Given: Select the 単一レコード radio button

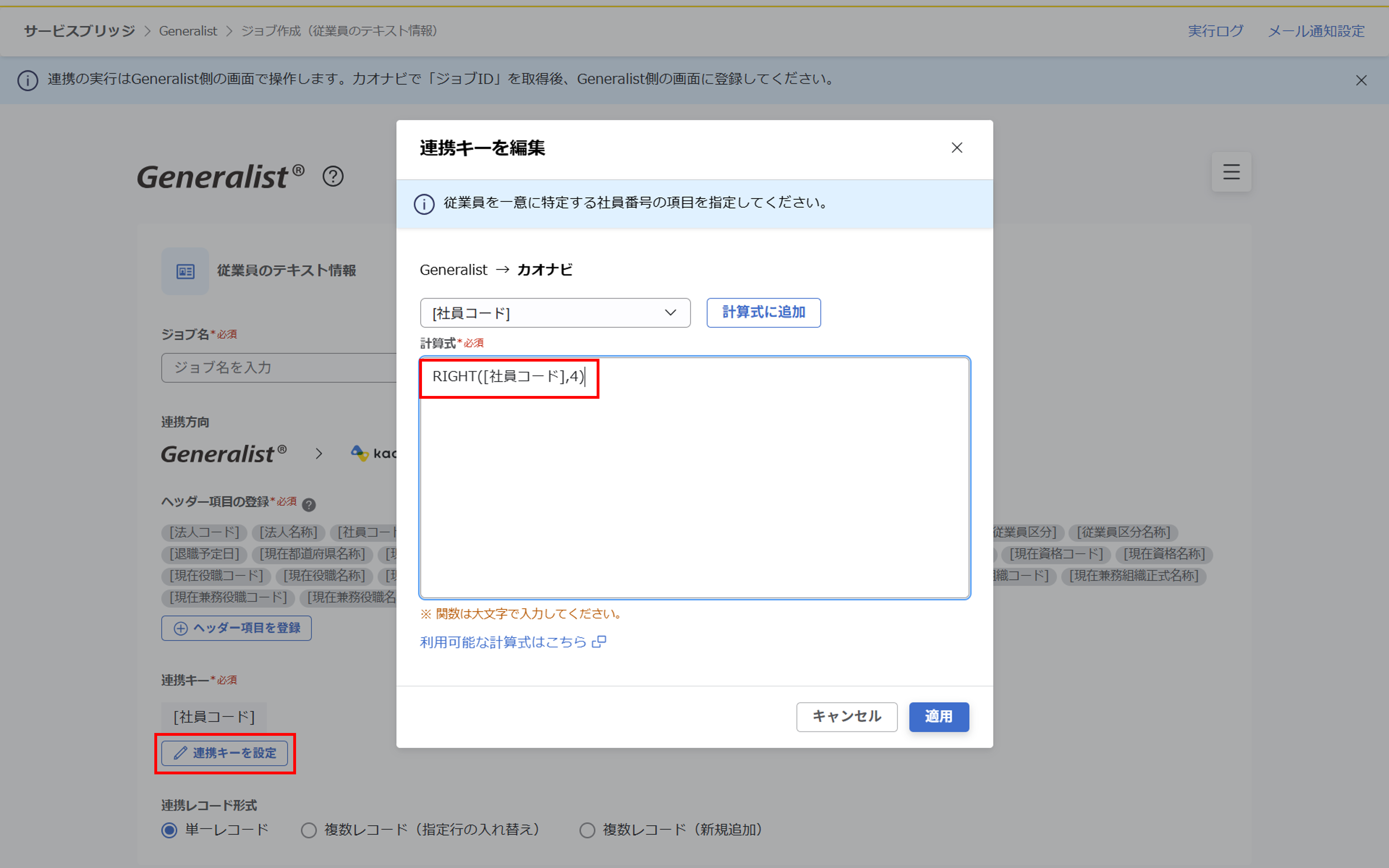Looking at the screenshot, I should pyautogui.click(x=169, y=830).
